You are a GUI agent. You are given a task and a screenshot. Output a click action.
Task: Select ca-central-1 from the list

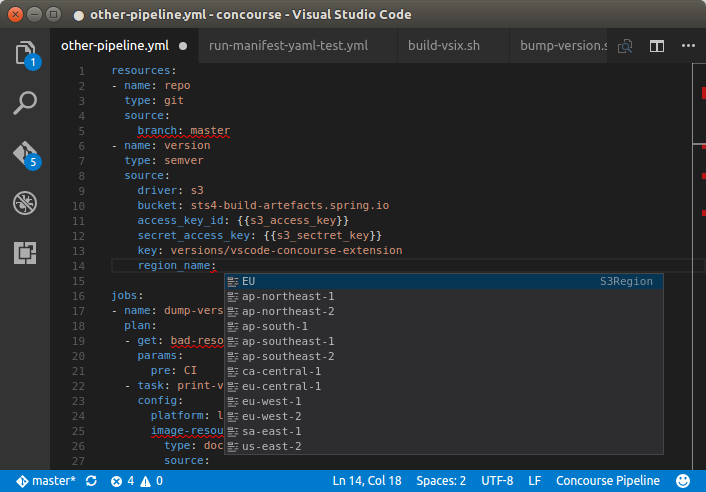(444, 371)
